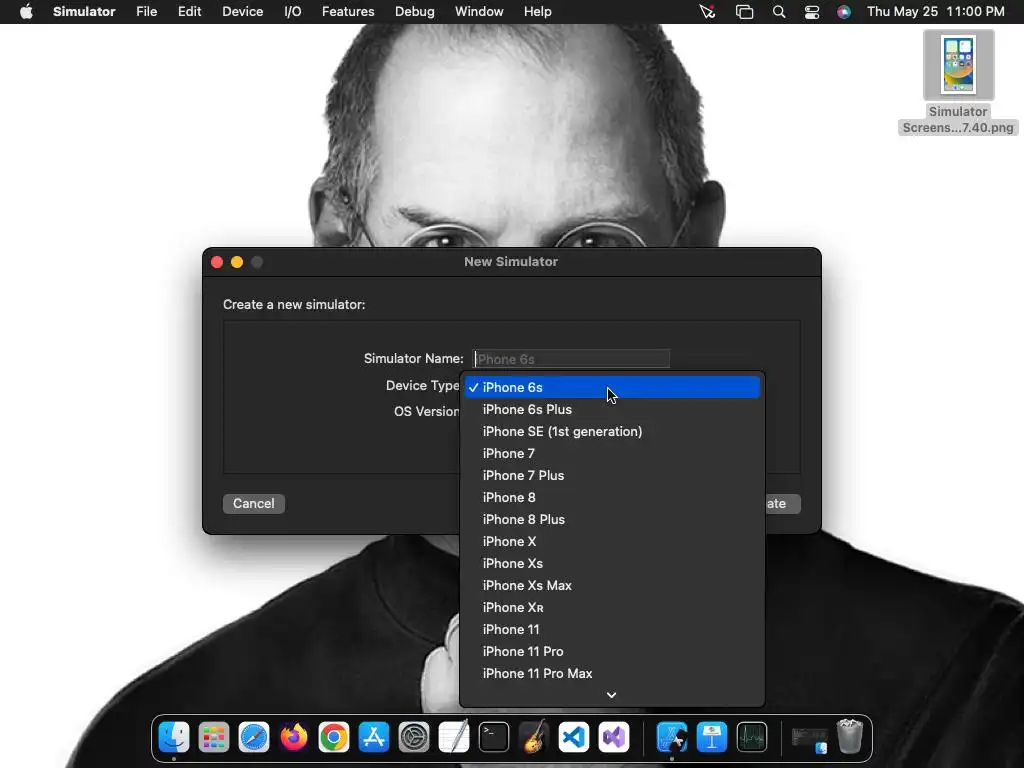Click the Cancel button in New Simulator
Image resolution: width=1024 pixels, height=768 pixels.
point(253,504)
